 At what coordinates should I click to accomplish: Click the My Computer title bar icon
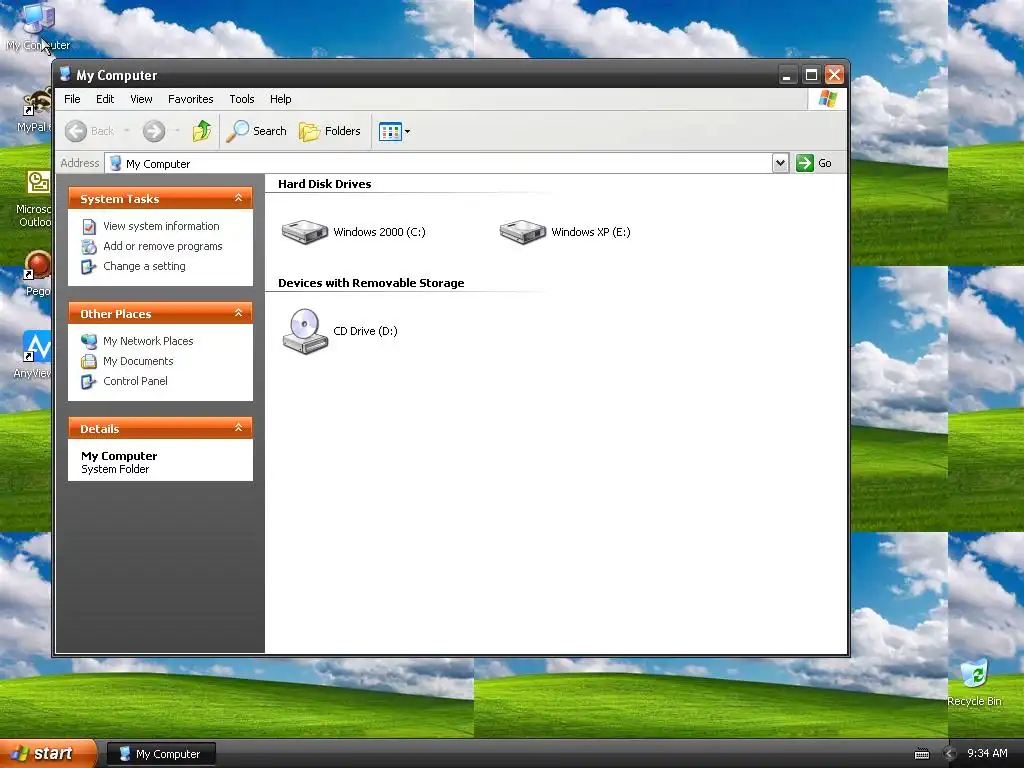(x=65, y=74)
